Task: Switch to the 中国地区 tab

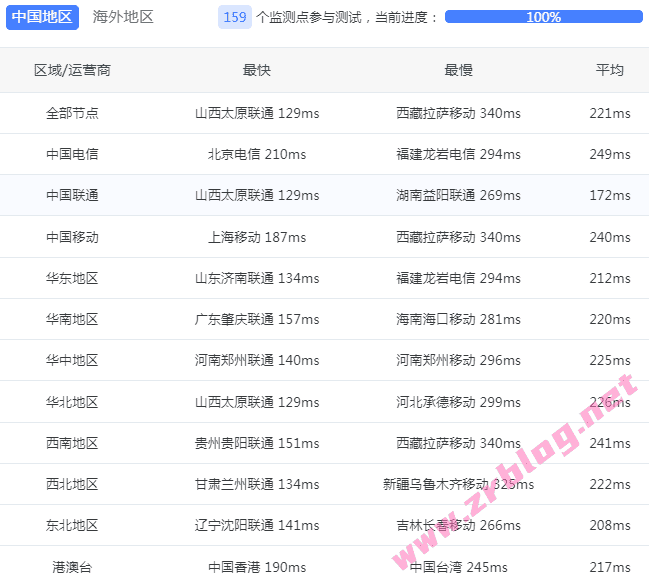Action: 42,17
